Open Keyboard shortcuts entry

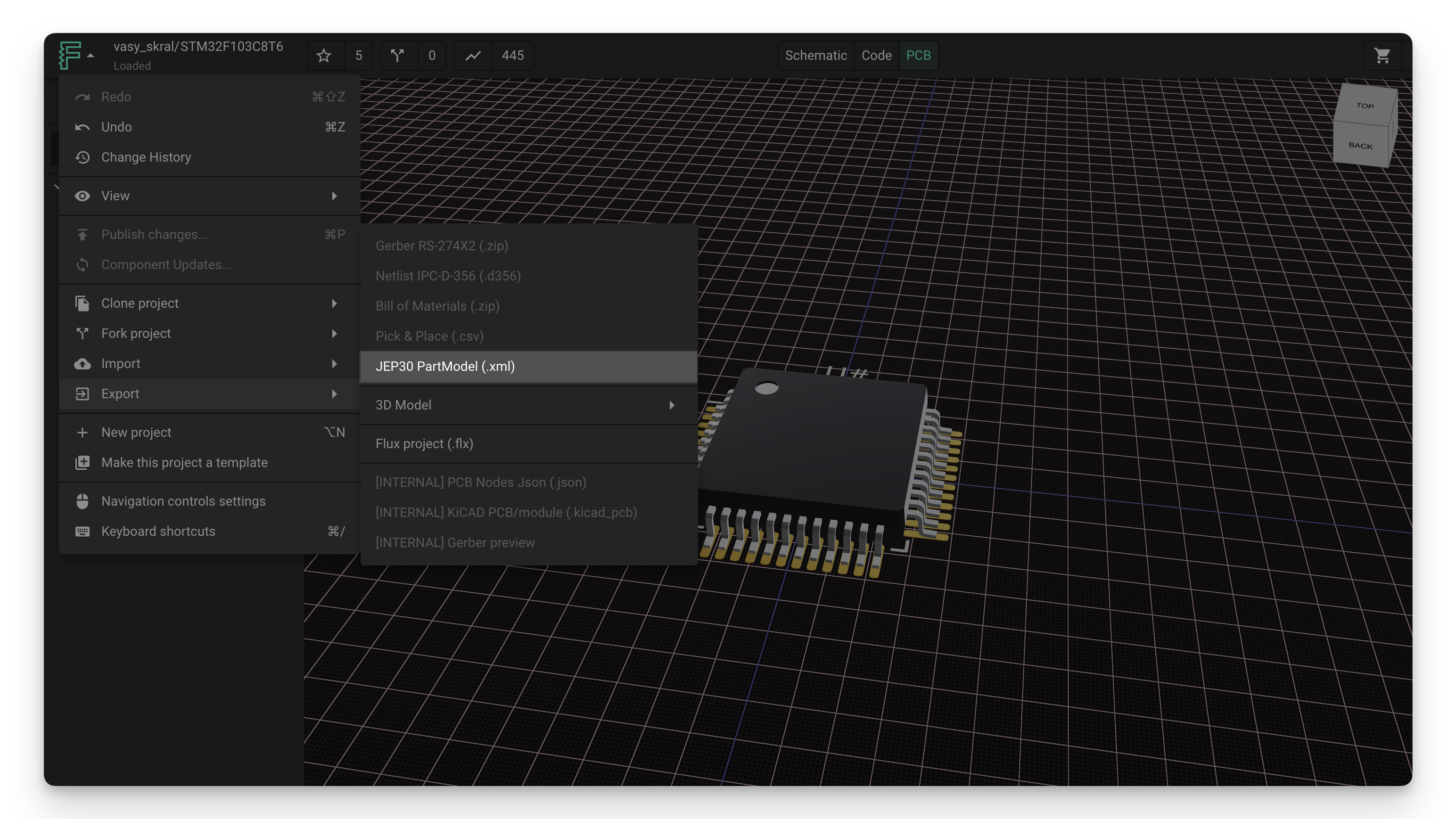click(x=210, y=531)
